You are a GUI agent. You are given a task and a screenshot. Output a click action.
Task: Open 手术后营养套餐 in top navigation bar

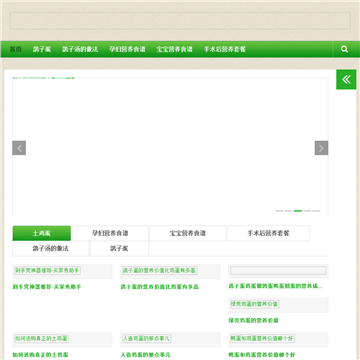point(225,49)
